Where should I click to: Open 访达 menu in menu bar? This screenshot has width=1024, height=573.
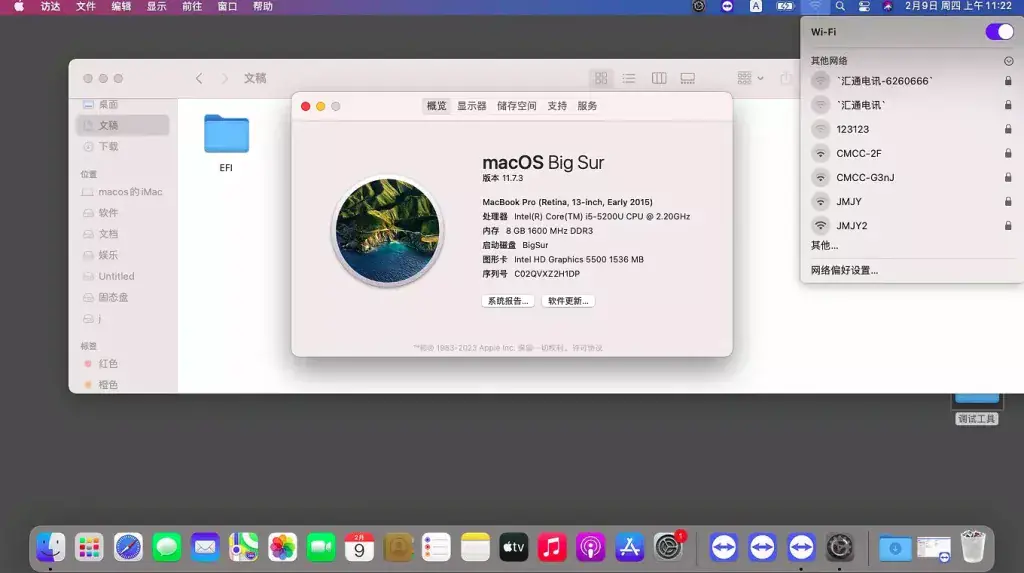(x=50, y=7)
